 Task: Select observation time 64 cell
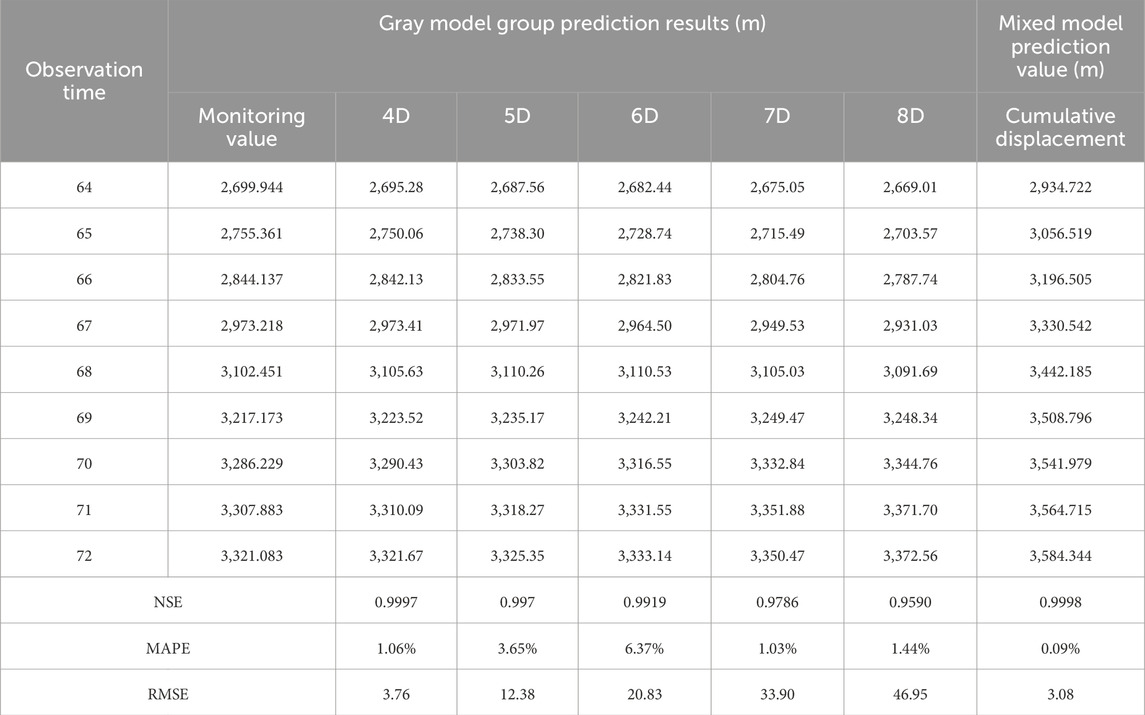click(x=84, y=187)
